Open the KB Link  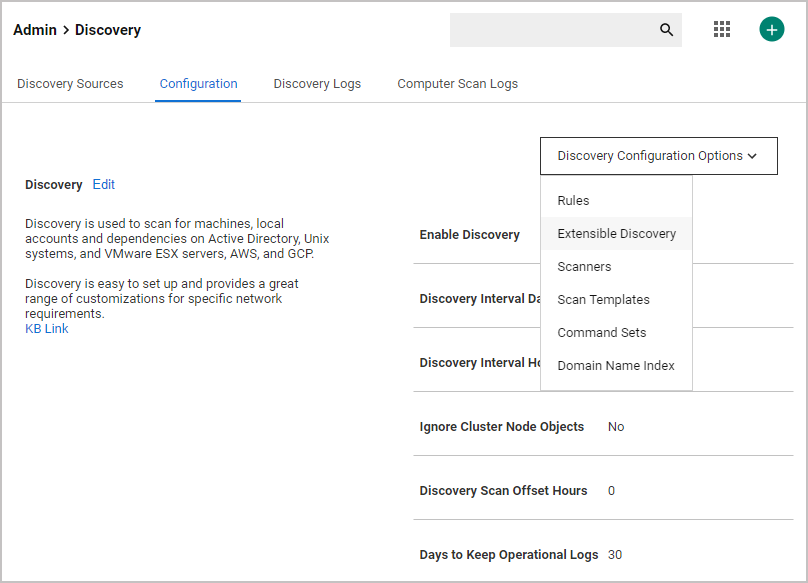point(47,329)
